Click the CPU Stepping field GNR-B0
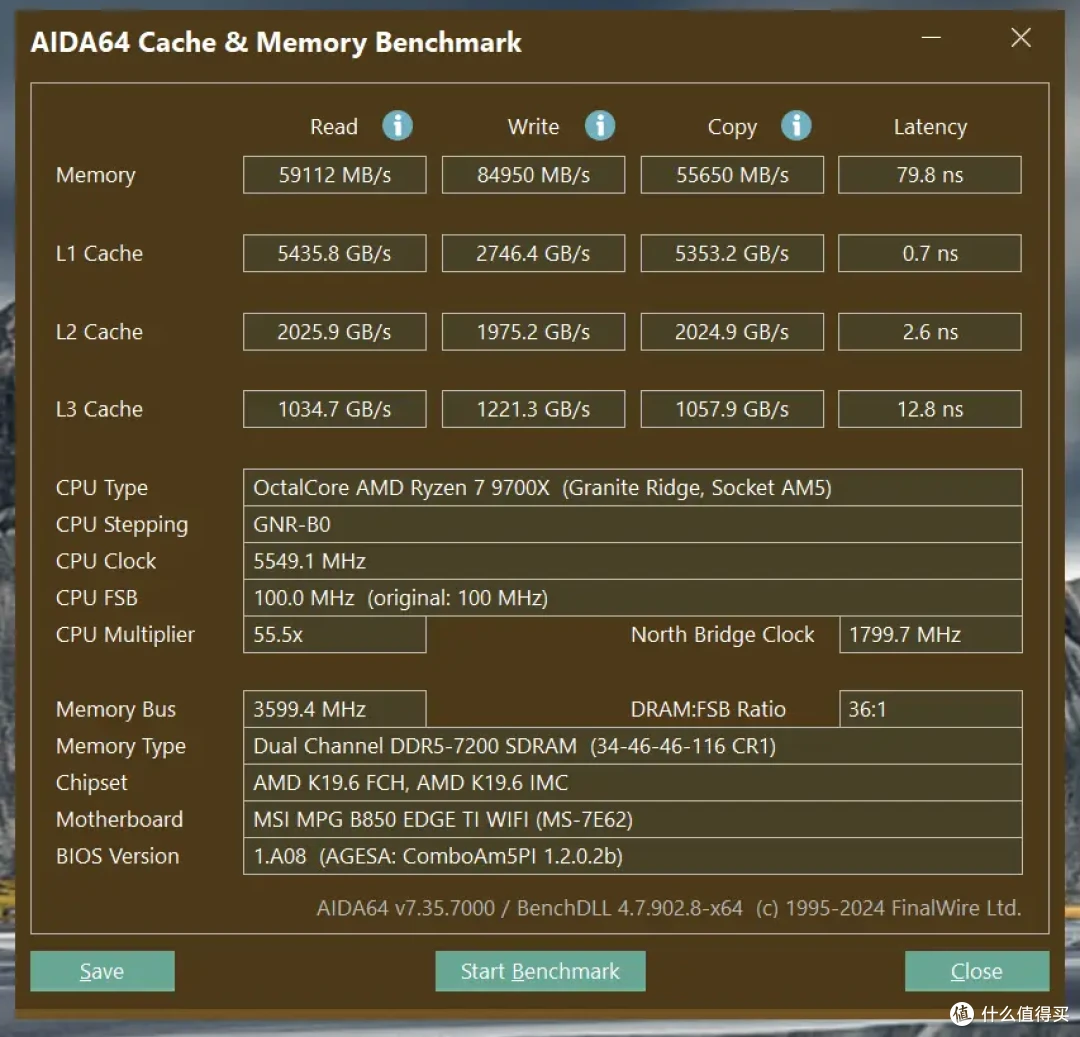This screenshot has height=1037, width=1080. click(632, 525)
